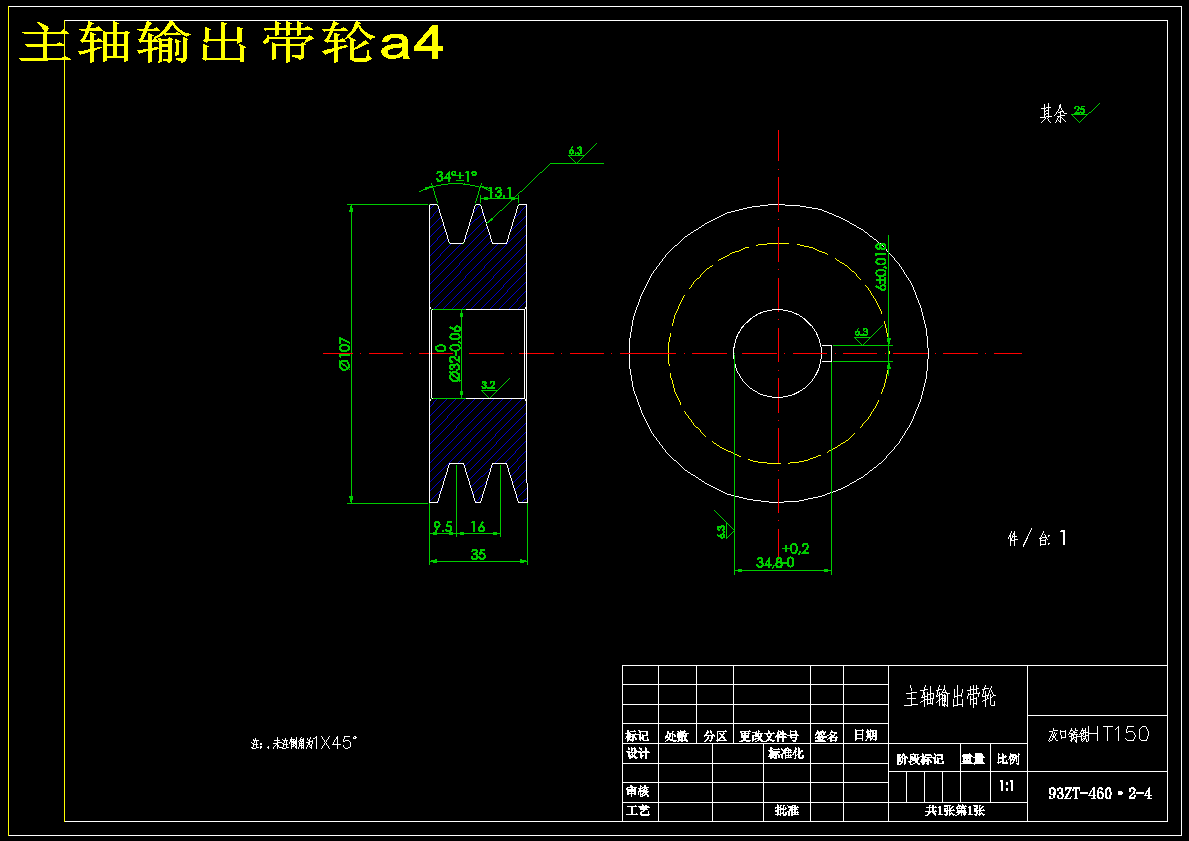
Task: Pick the 6±0.018 keyway width dimension
Action: point(880,266)
